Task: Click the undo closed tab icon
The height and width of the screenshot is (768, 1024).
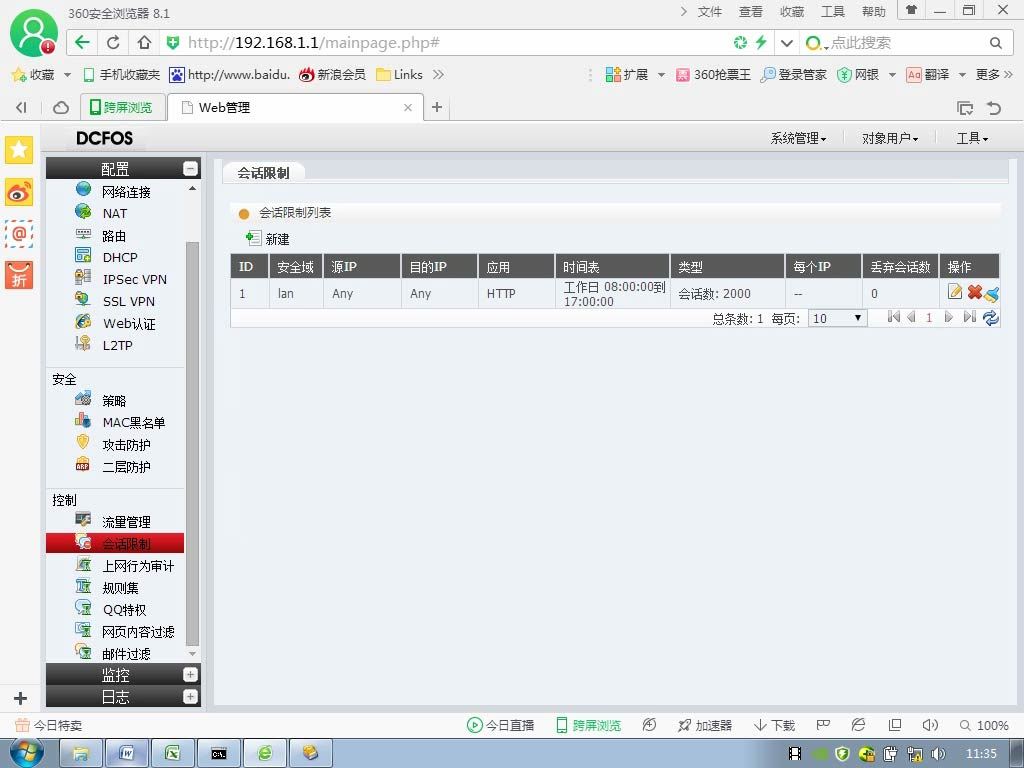Action: [994, 108]
